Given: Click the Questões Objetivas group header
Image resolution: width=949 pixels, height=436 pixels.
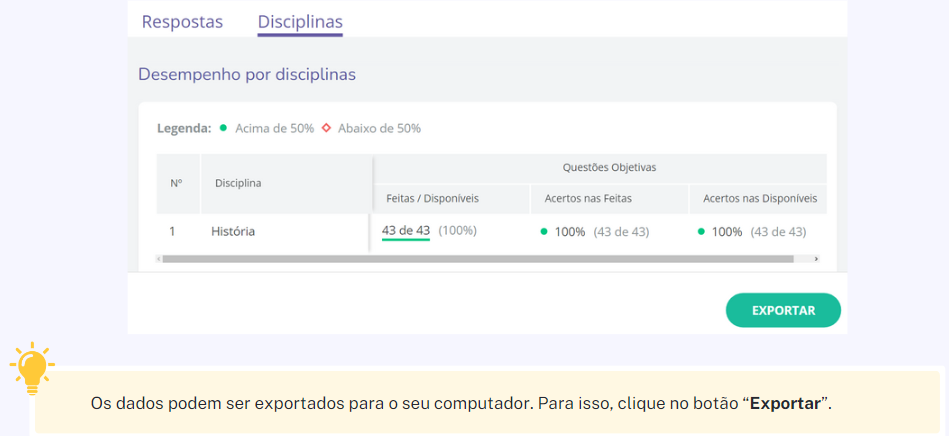Looking at the screenshot, I should [609, 168].
